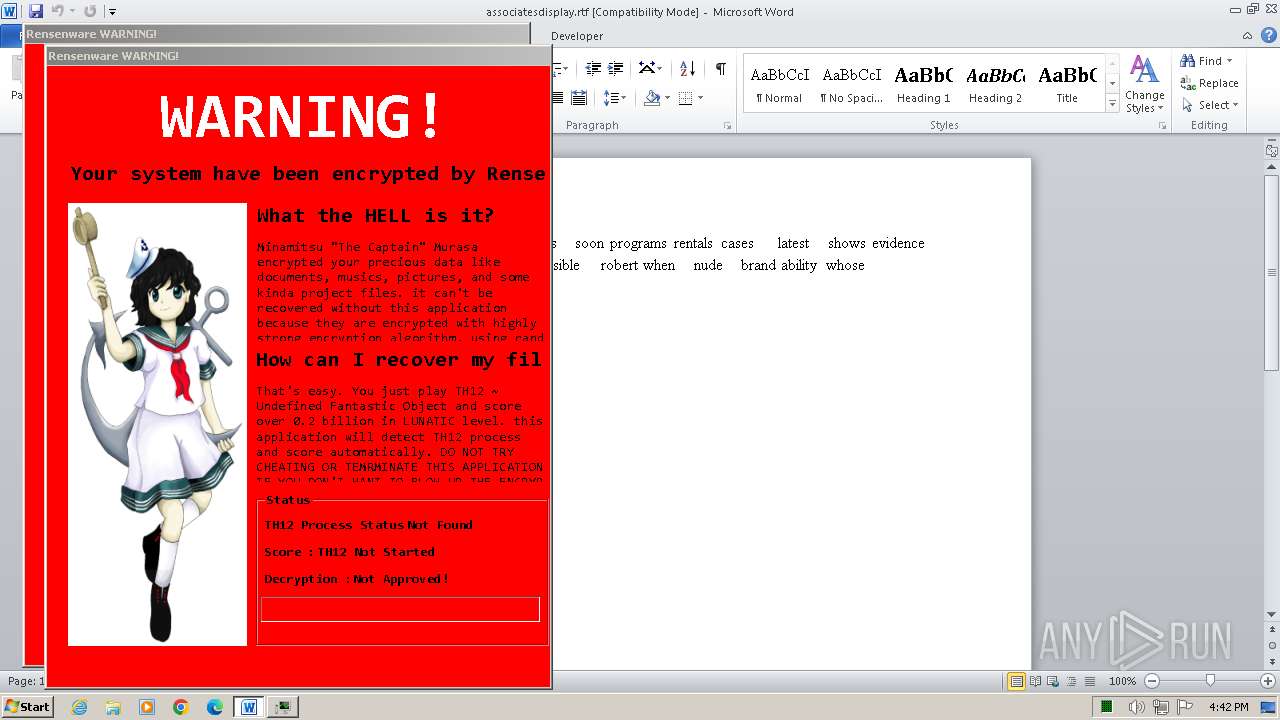
Task: Launch Internet Explorer from taskbar
Action: (79, 707)
